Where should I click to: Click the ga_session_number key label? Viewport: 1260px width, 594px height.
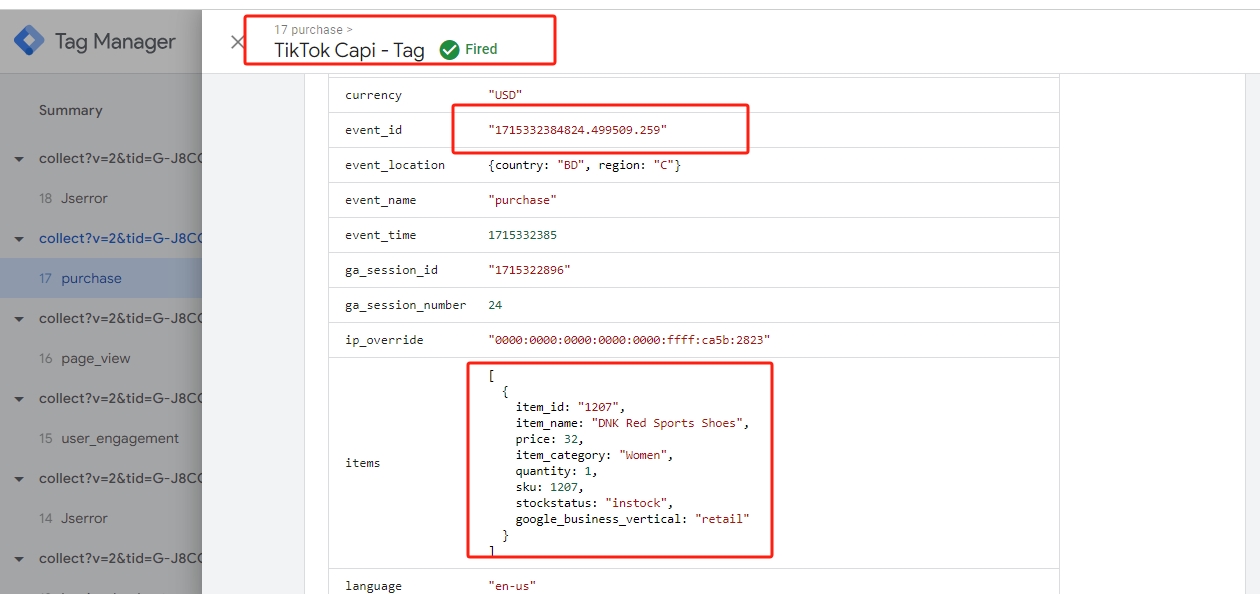[x=405, y=305]
